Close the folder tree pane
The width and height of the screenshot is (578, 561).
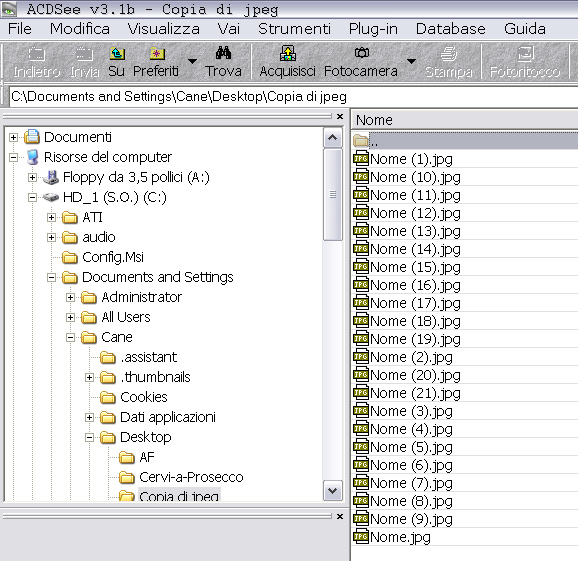coord(340,116)
